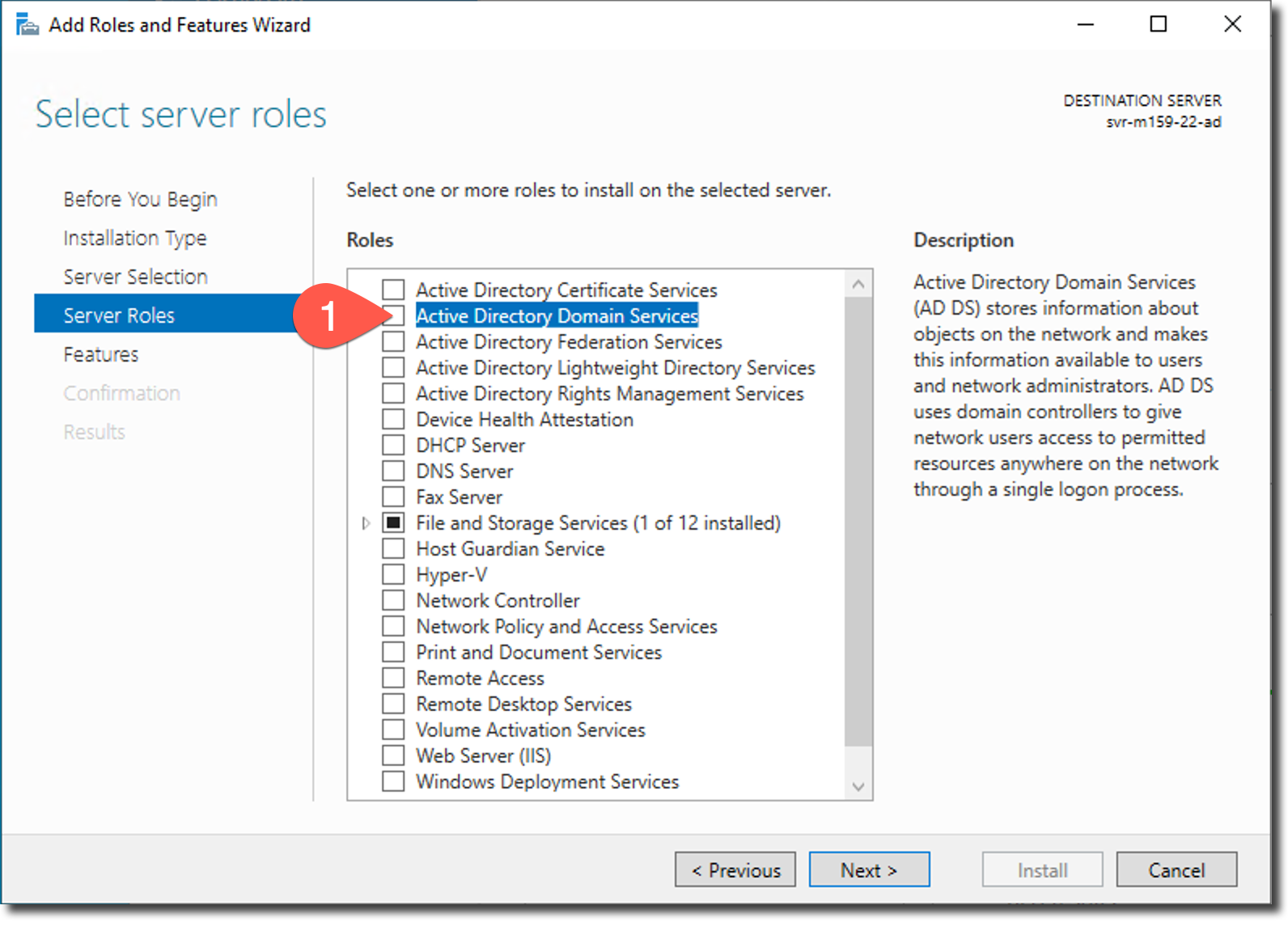Viewport: 1288px width, 935px height.
Task: Maximize the wizard window
Action: (x=1159, y=24)
